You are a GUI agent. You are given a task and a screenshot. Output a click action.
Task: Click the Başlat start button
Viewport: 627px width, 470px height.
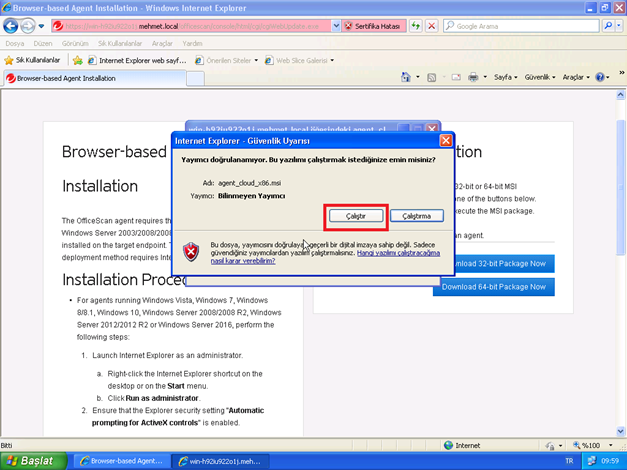tap(33, 461)
